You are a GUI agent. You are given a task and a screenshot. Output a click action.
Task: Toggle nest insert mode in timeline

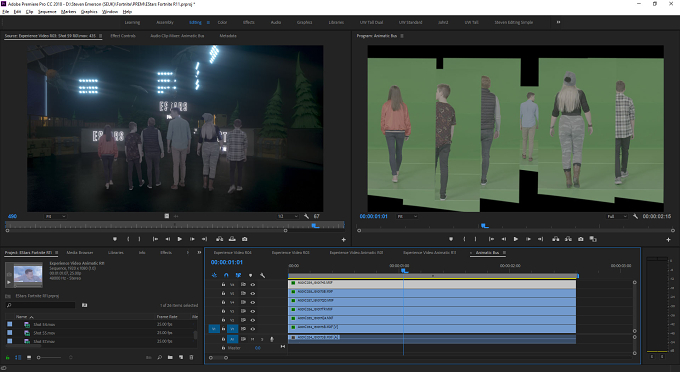[214, 275]
